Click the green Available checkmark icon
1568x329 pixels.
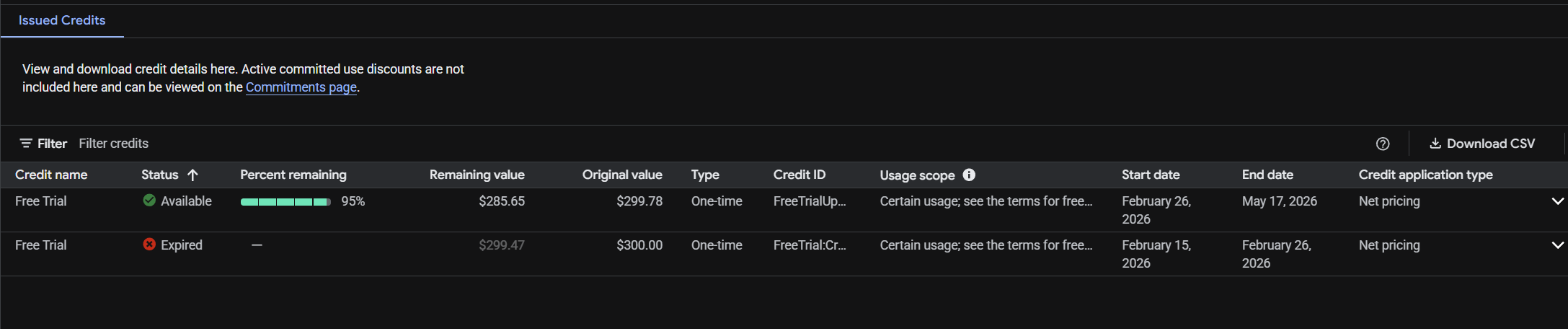click(x=149, y=201)
